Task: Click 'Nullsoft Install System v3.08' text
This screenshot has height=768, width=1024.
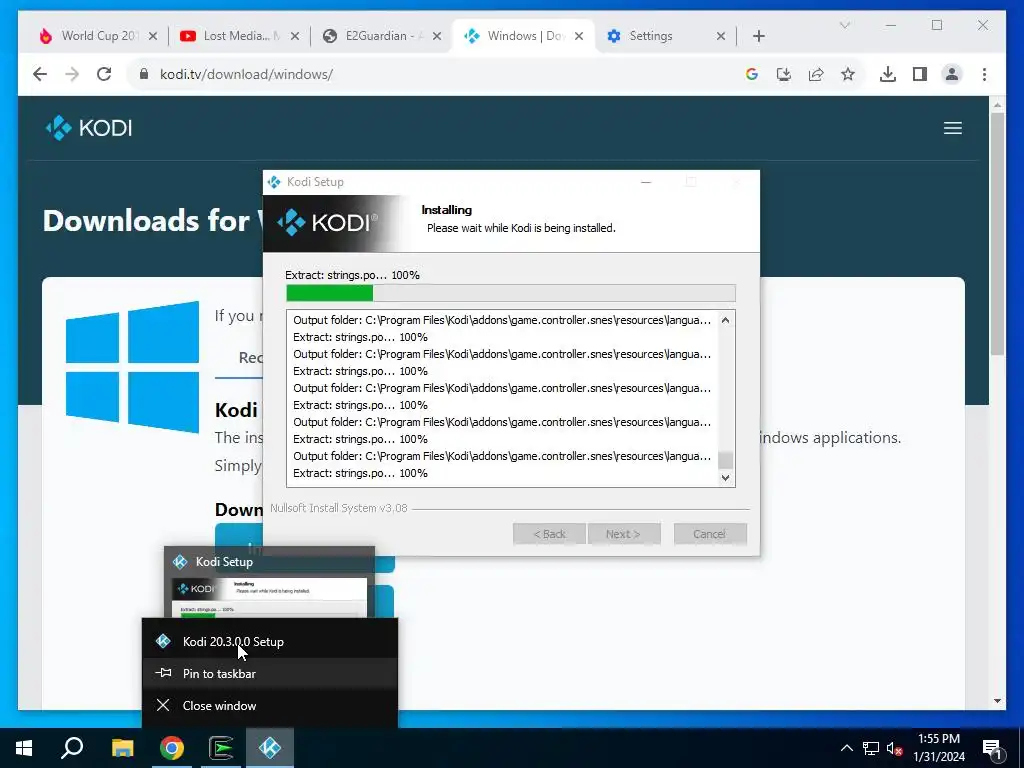Action: pos(339,508)
